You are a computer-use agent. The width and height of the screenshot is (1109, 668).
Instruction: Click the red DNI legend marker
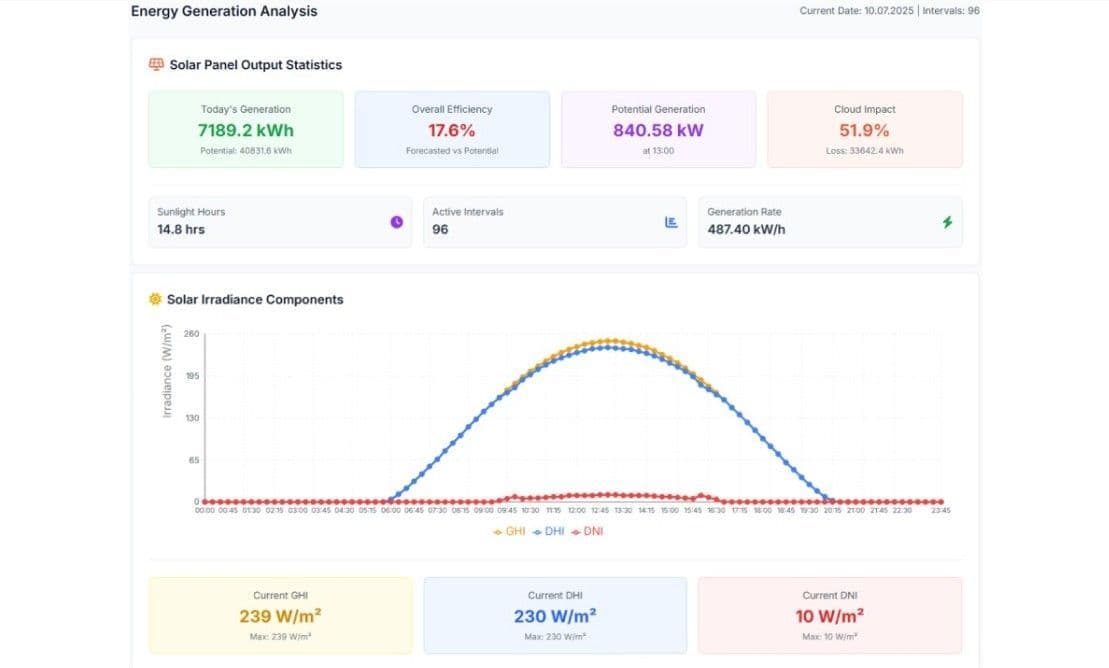coord(577,531)
